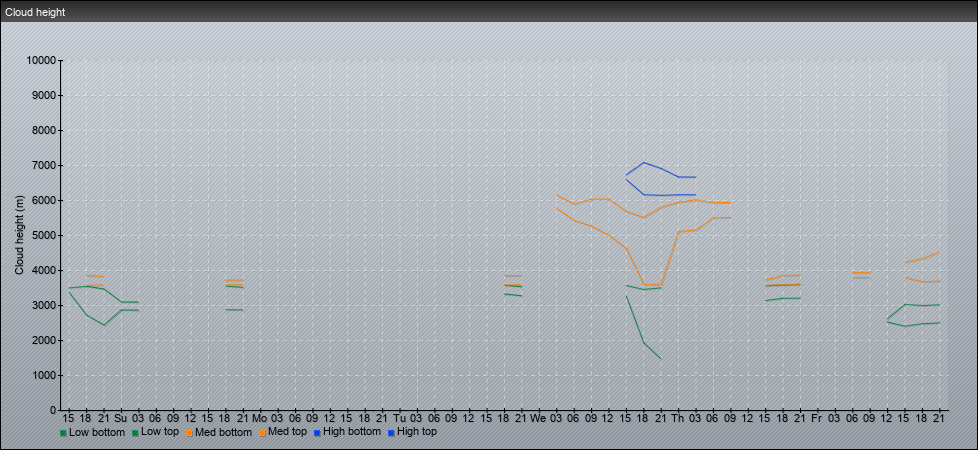Click the Fr day label on x-axis
This screenshot has height=450, width=978.
(816, 418)
